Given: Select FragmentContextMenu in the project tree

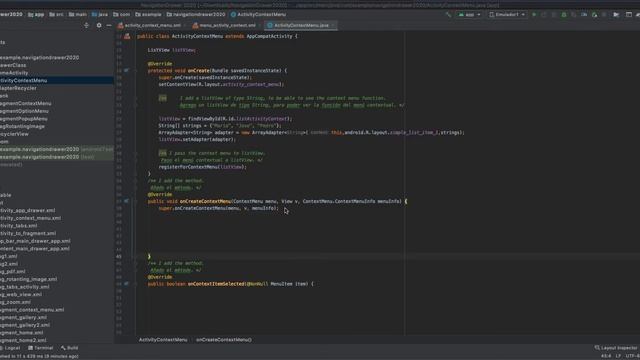Looking at the screenshot, I should point(26,103).
